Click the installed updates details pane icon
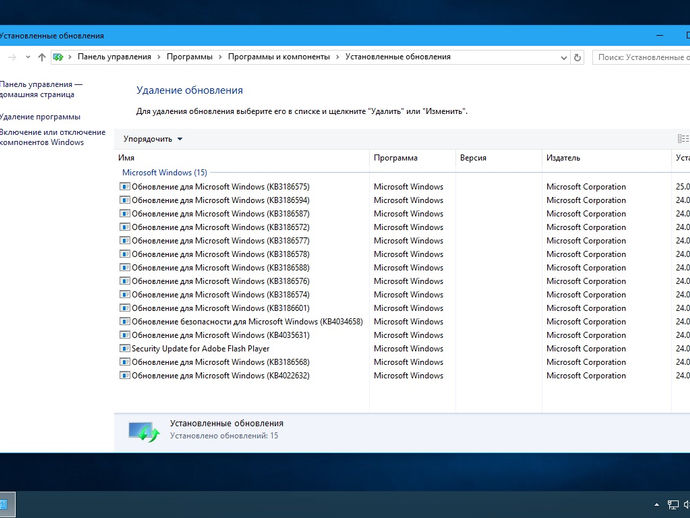Image resolution: width=690 pixels, height=518 pixels. (143, 432)
